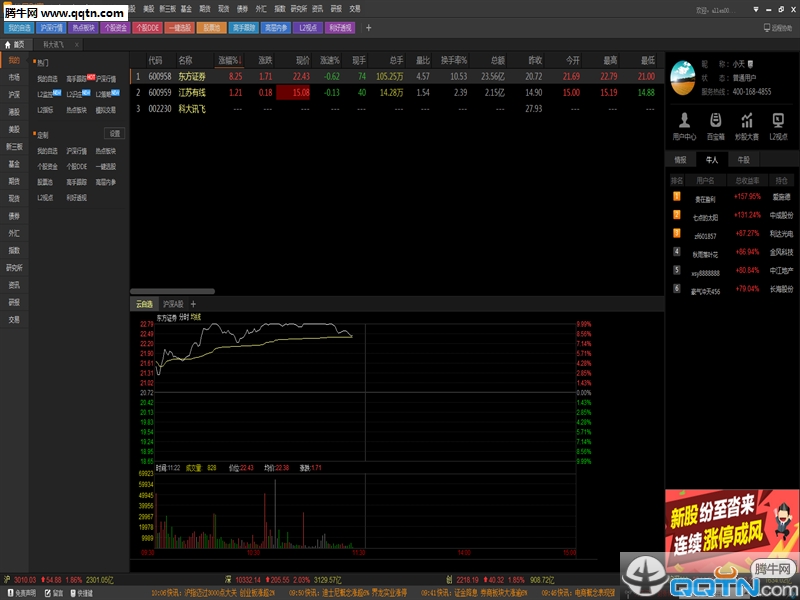Image resolution: width=800 pixels, height=600 pixels.
Task: Click rank 3 user zf601857
Action: tap(732, 234)
